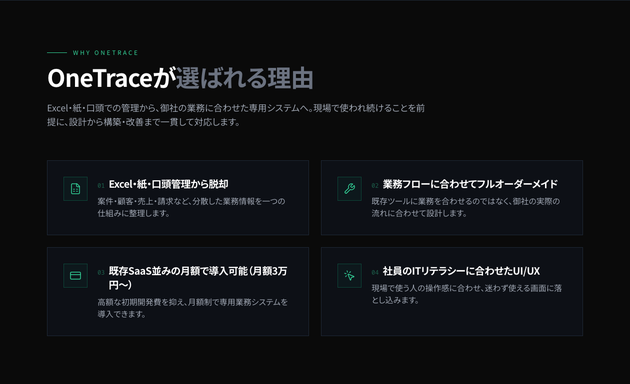
Task: Click the 04 number label
Action: 375,272
